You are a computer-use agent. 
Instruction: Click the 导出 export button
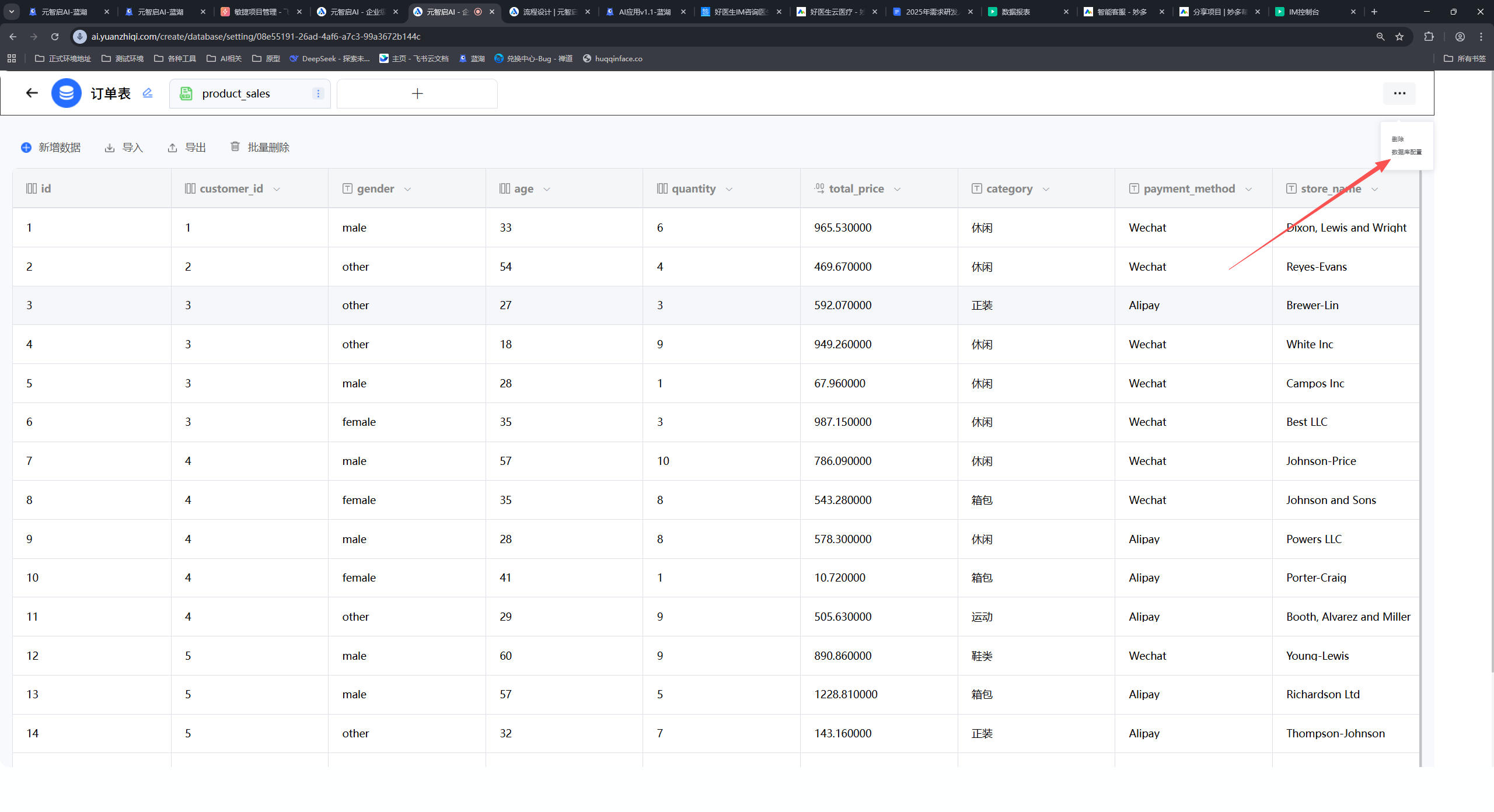[187, 148]
